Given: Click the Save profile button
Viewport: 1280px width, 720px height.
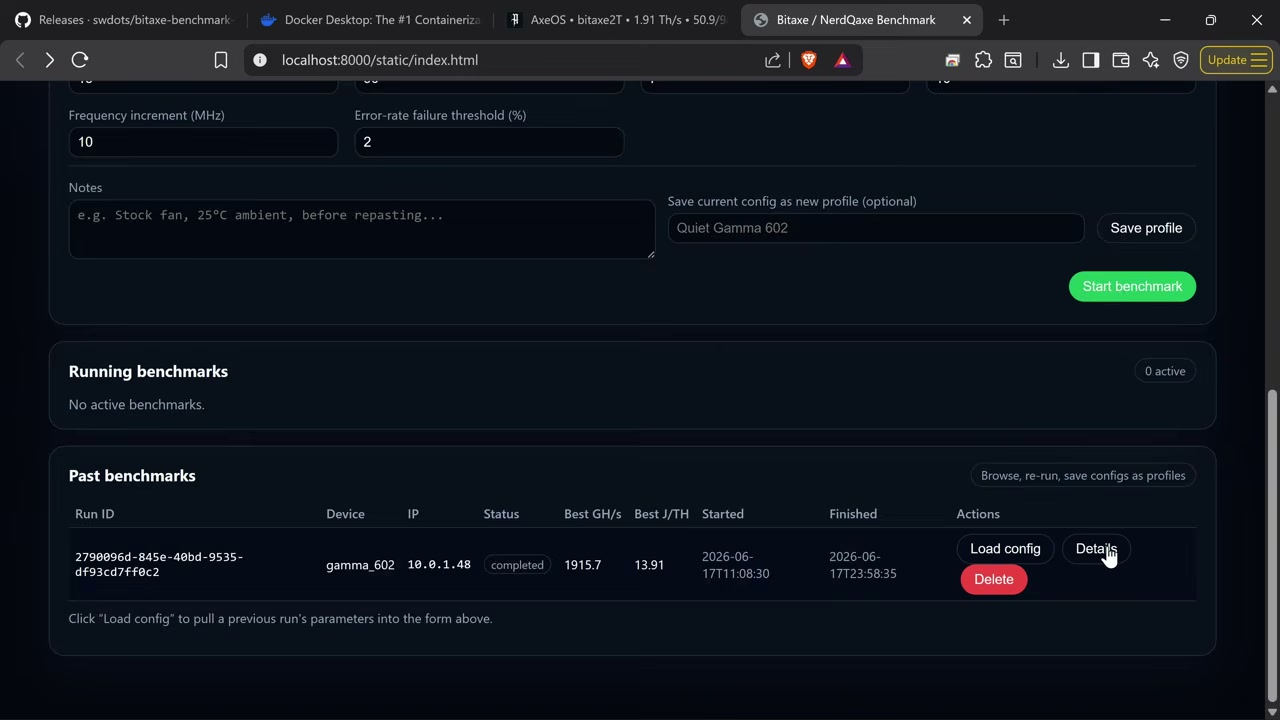Looking at the screenshot, I should point(1146,228).
